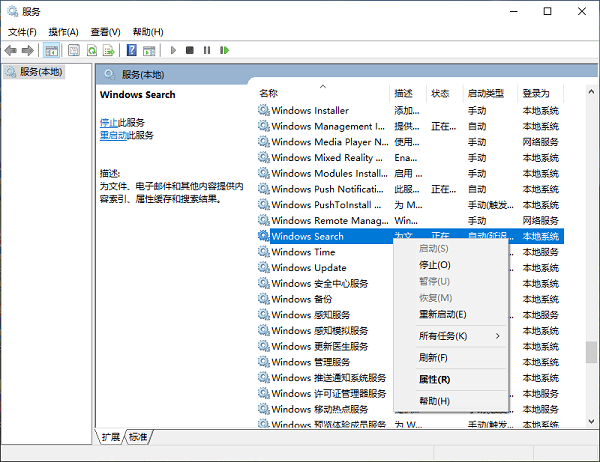Open the Help question-mark toolbar icon
The image size is (600, 462).
[x=132, y=50]
